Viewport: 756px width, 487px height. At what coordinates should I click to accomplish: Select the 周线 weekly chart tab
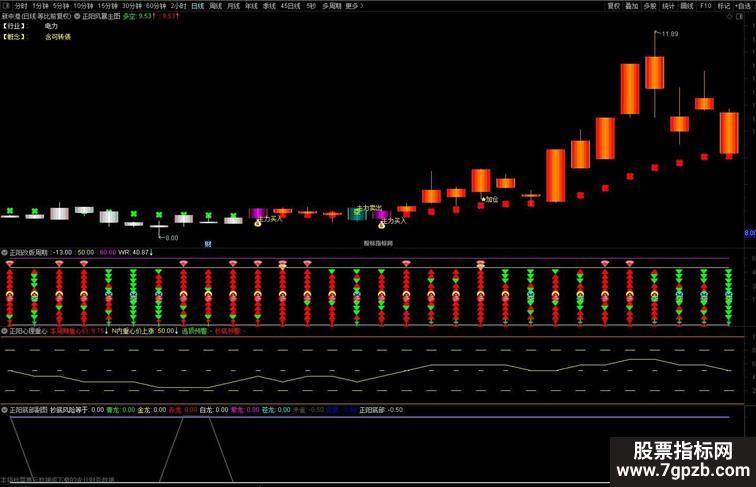(x=216, y=6)
